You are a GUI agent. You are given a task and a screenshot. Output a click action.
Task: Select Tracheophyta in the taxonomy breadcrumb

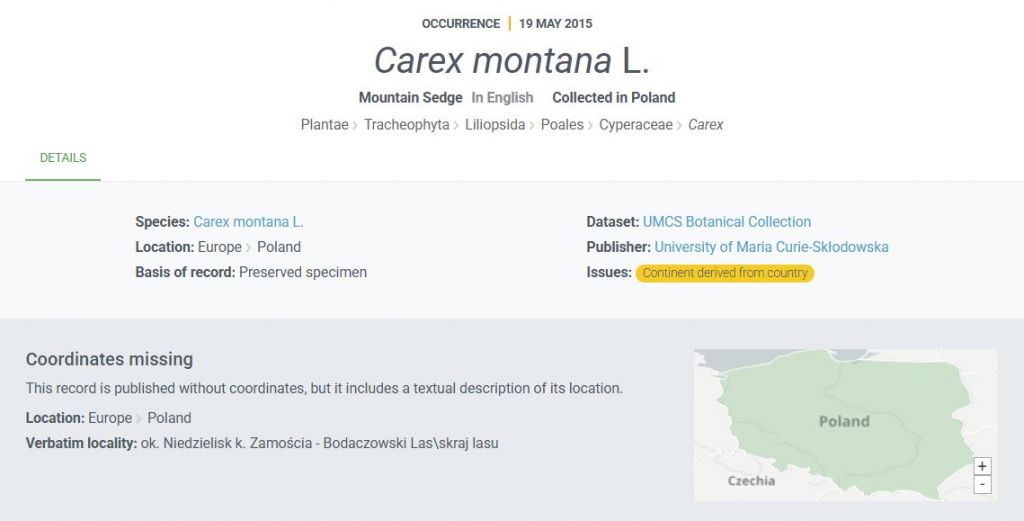[x=406, y=125]
